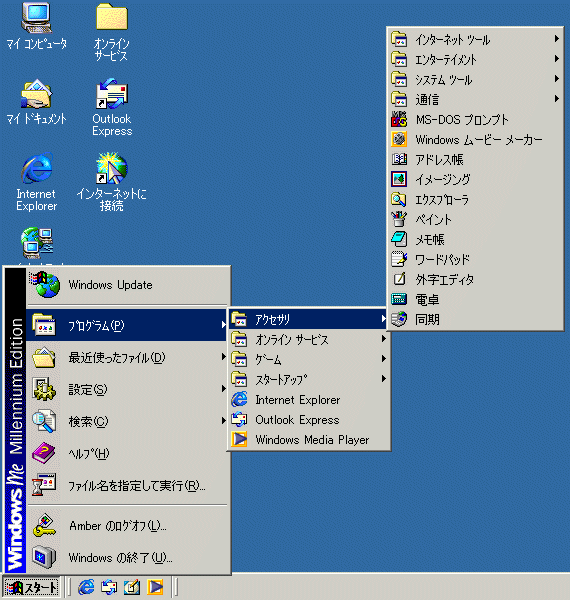Image resolution: width=570 pixels, height=600 pixels.
Task: Click the 設定 gear icon in Start menu
Action: coord(44,390)
